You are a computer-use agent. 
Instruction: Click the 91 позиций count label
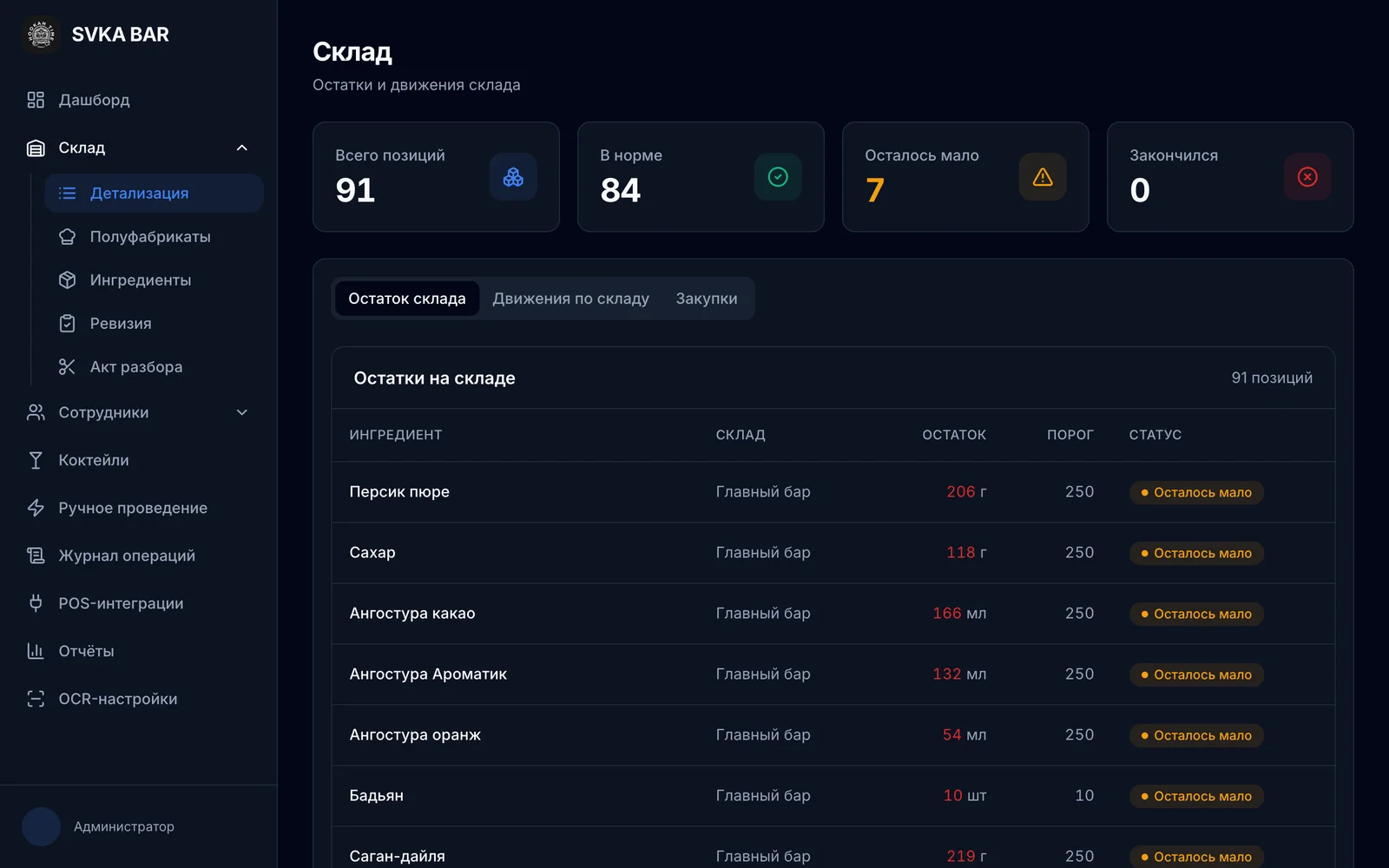(1272, 378)
